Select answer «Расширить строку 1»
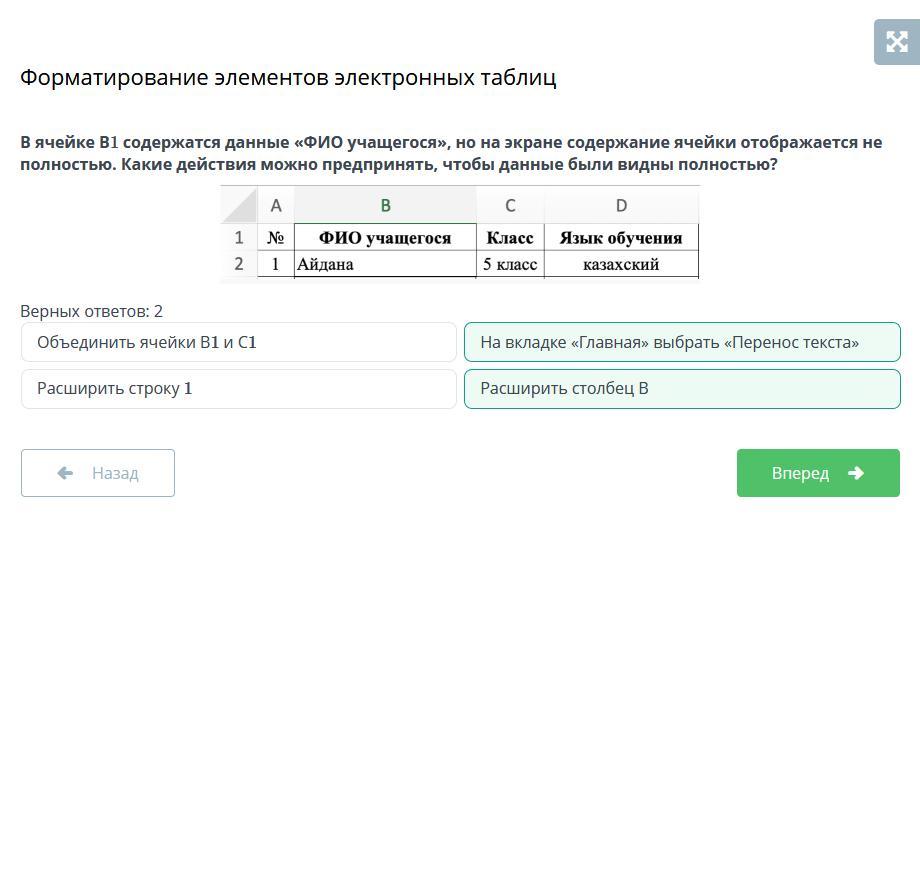 pos(238,389)
